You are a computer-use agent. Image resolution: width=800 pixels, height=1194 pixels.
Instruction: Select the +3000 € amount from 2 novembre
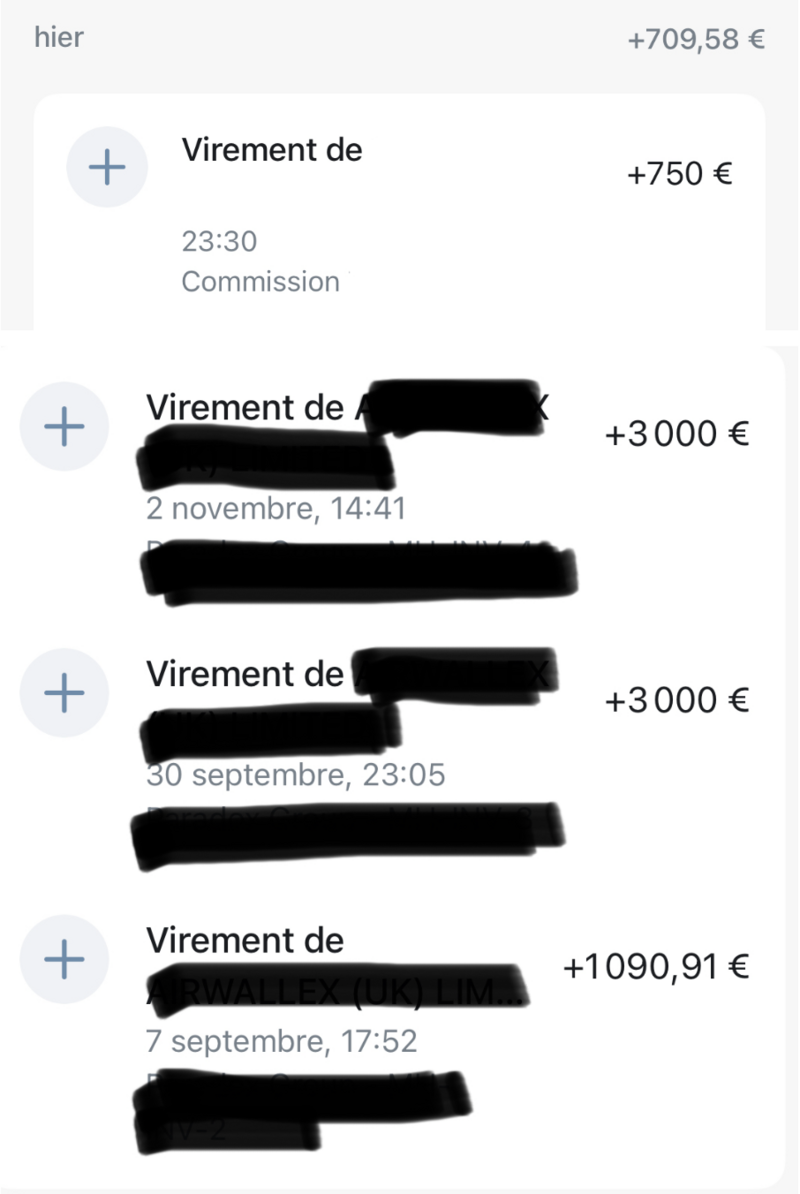tap(677, 434)
